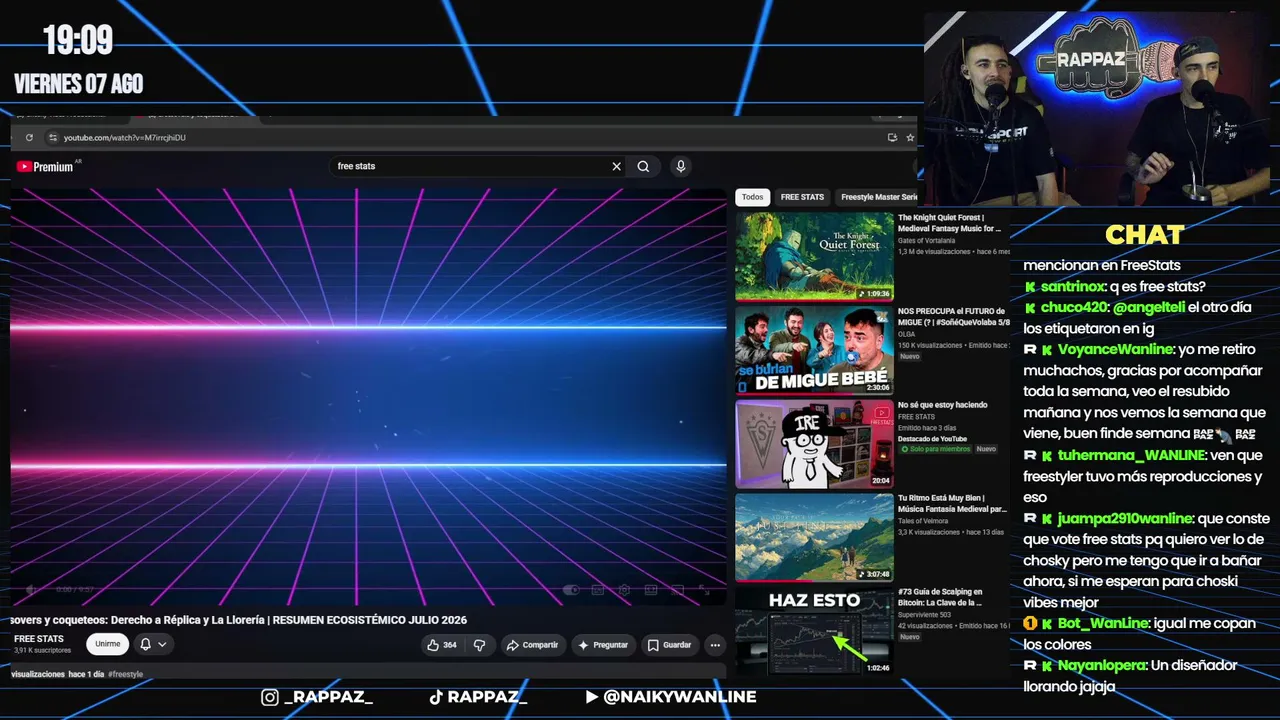Click chat username 'Bot_WanLine'
The width and height of the screenshot is (1280, 720).
(1103, 624)
